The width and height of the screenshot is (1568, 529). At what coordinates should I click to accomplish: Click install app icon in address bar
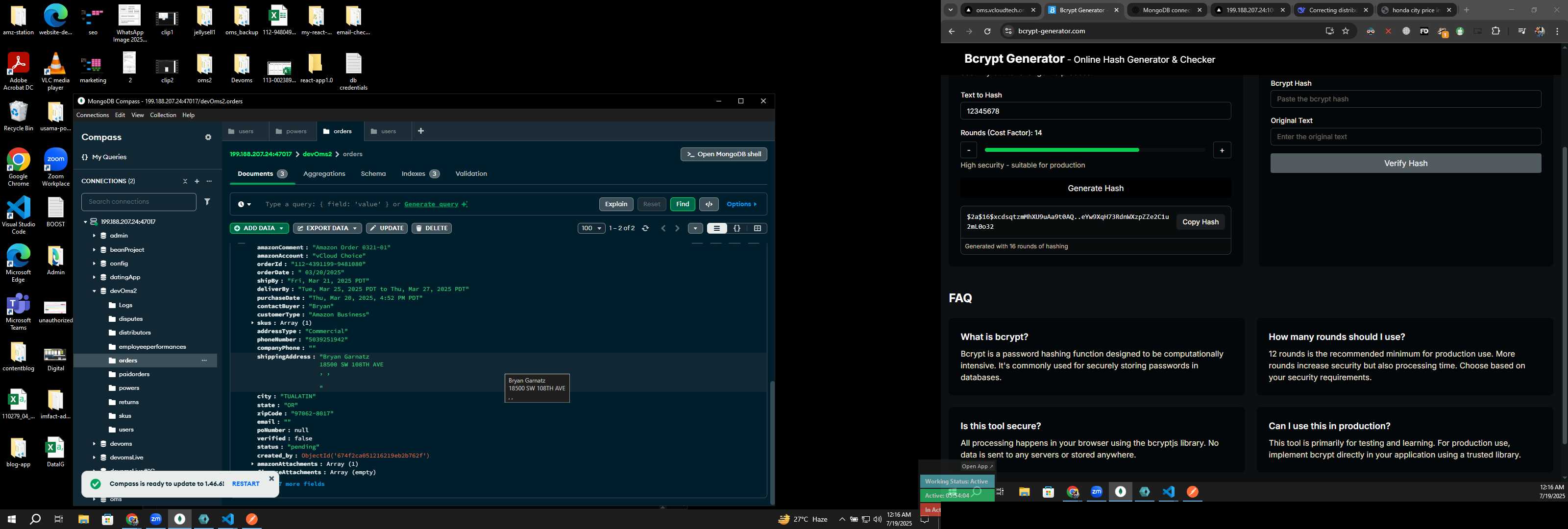click(x=1329, y=31)
